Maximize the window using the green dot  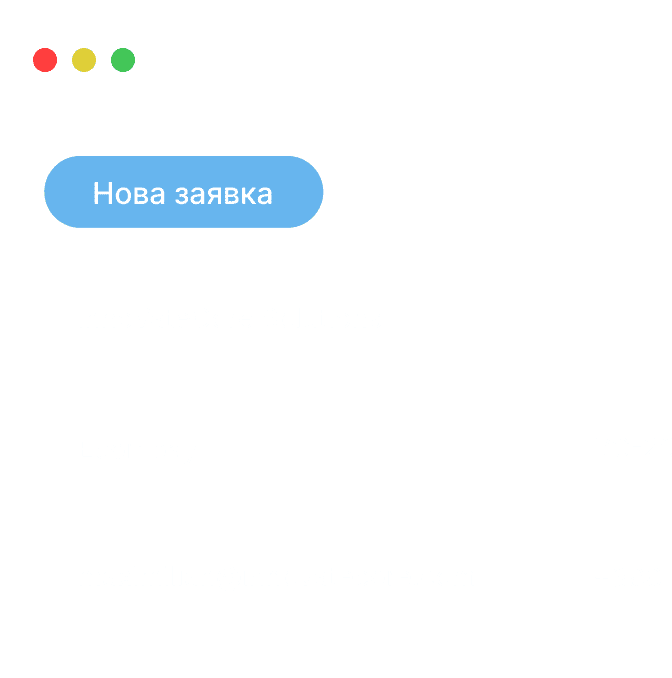pos(123,60)
